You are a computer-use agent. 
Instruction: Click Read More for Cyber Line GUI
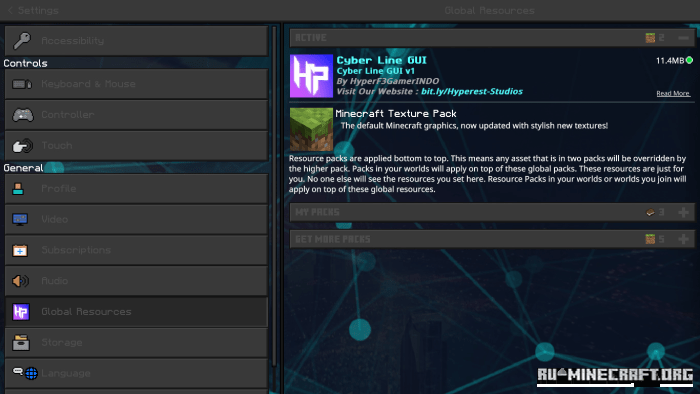[673, 93]
